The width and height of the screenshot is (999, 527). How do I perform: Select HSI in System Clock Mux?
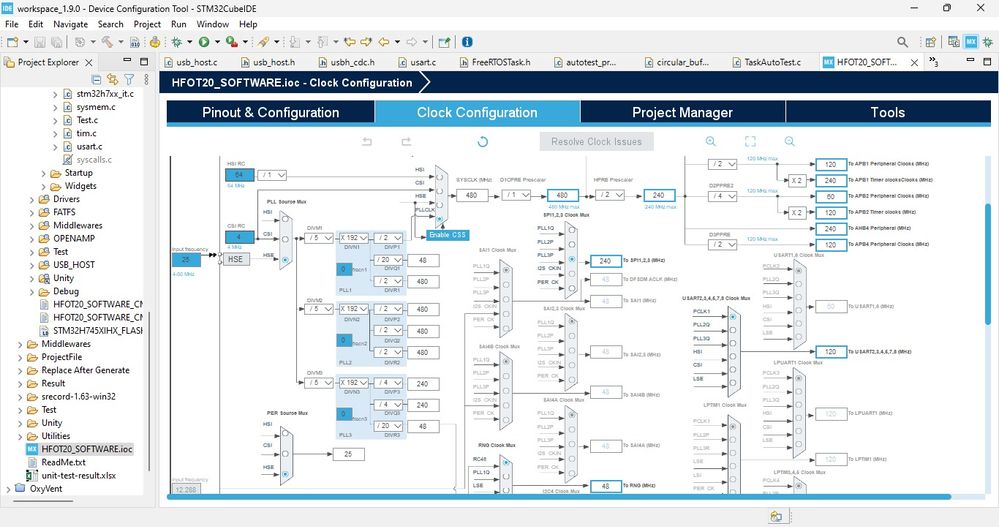tap(440, 175)
